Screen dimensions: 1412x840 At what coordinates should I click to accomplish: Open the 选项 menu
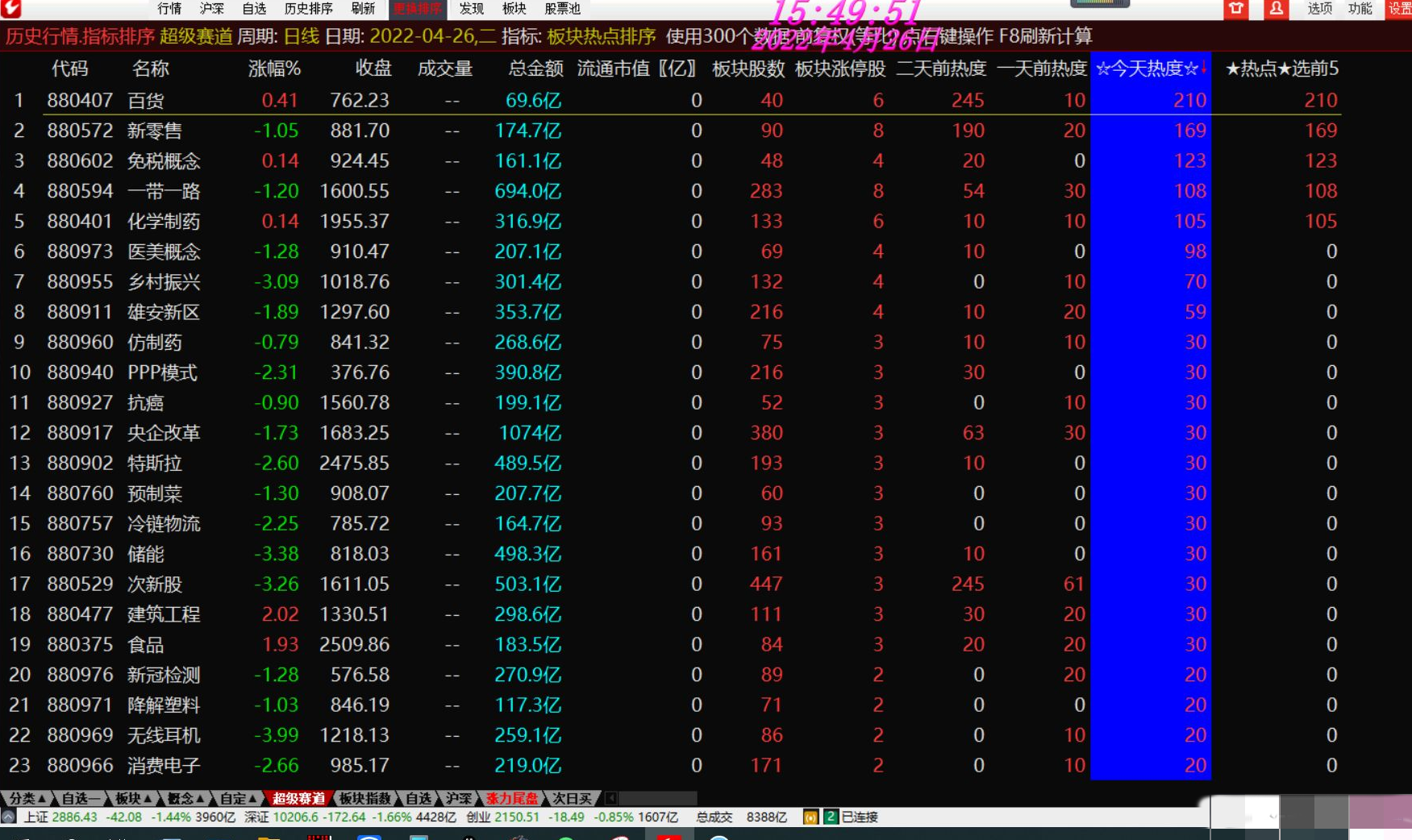pos(1319,9)
